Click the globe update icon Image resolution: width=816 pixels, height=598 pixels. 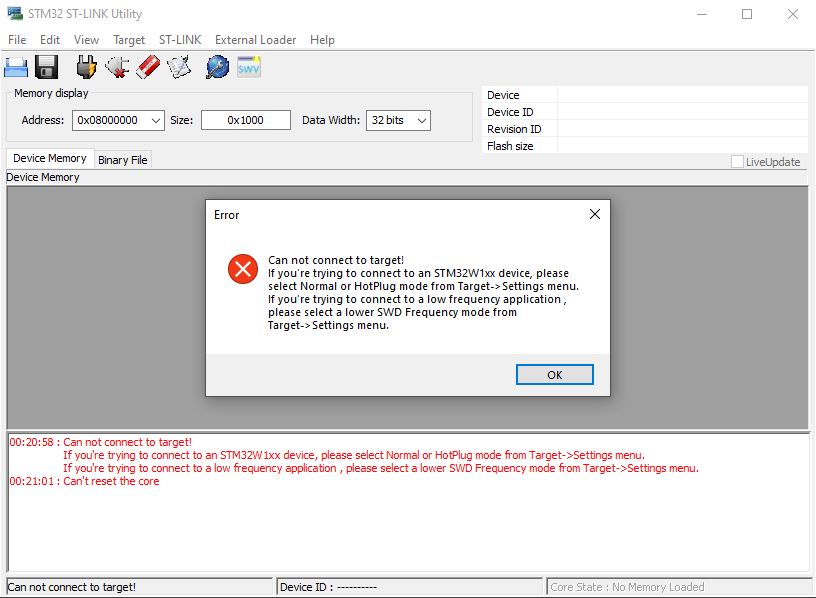(x=218, y=67)
